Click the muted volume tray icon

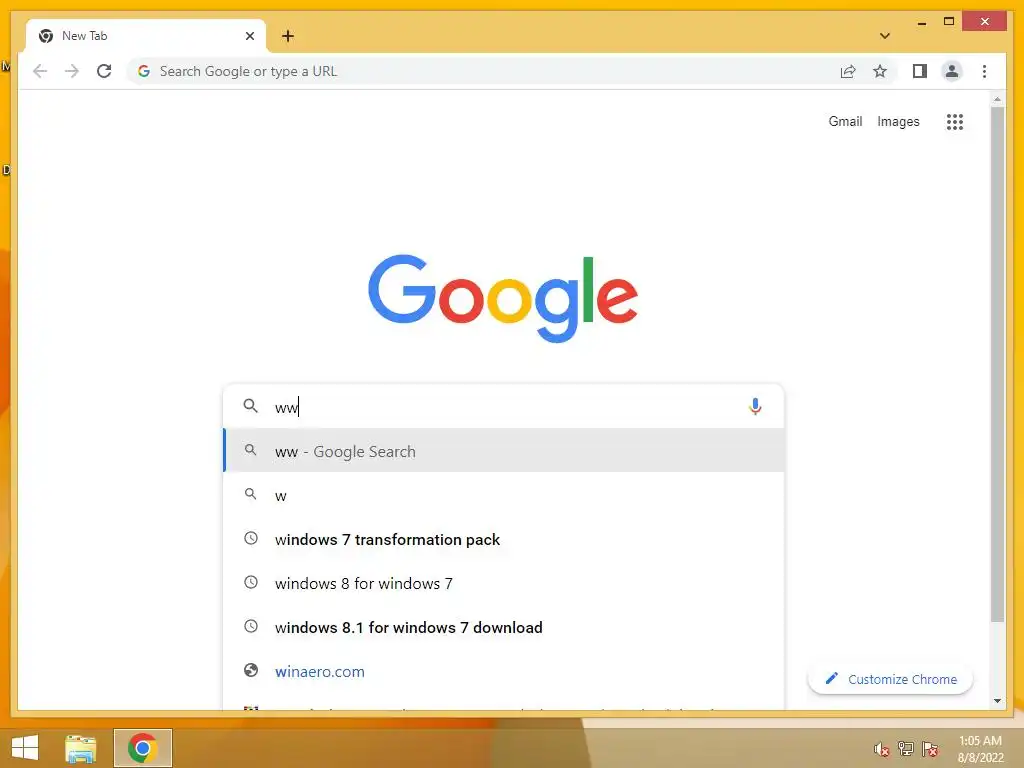point(882,749)
